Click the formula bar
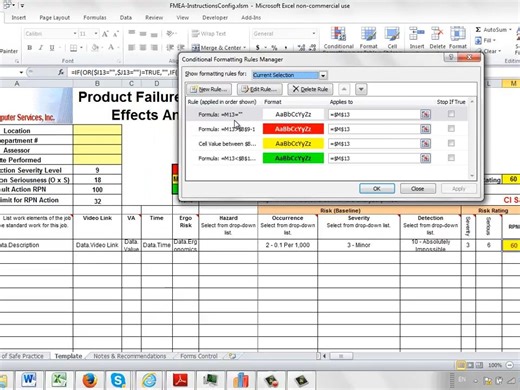 [x=123, y=72]
